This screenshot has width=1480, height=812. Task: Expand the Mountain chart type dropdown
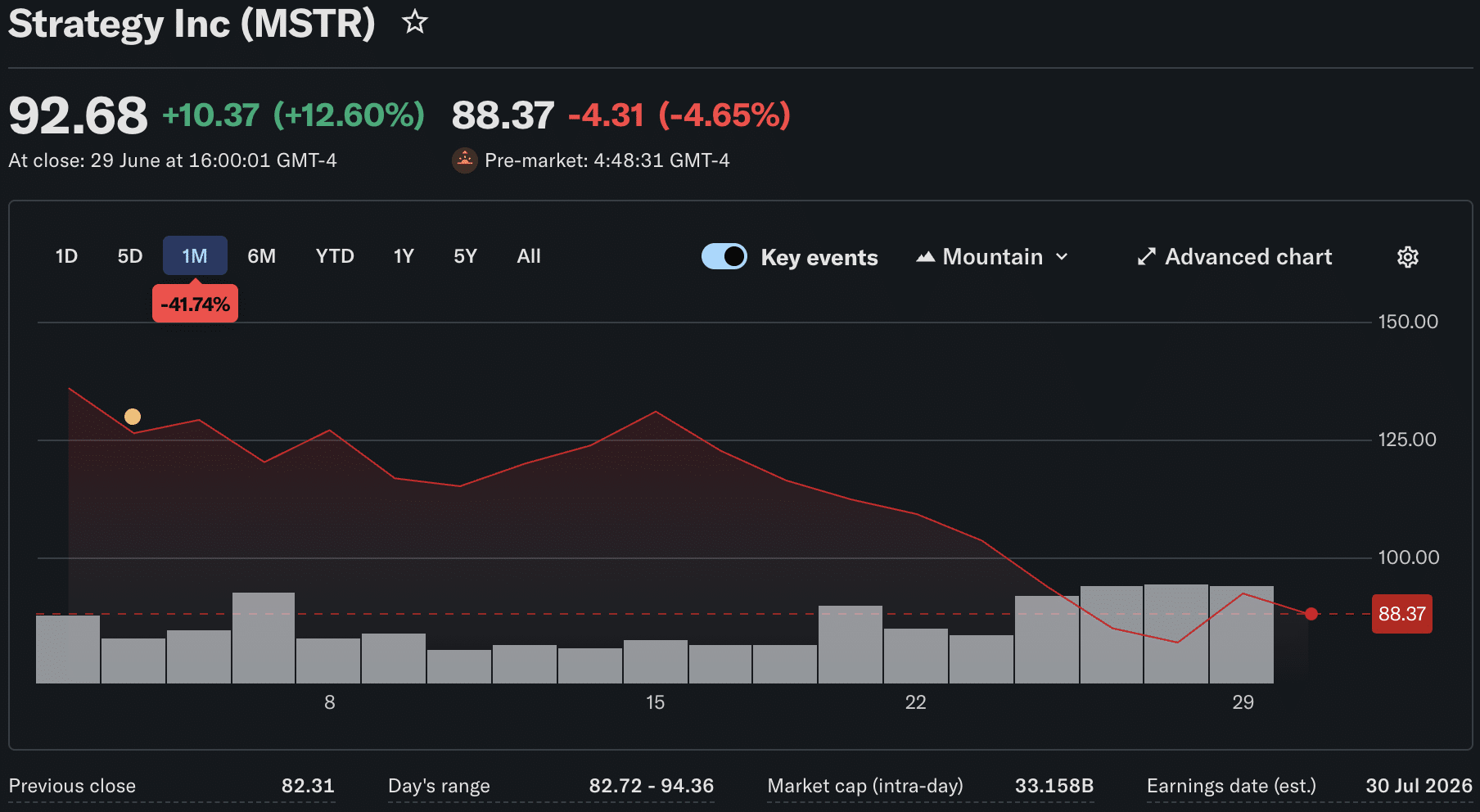pos(992,257)
